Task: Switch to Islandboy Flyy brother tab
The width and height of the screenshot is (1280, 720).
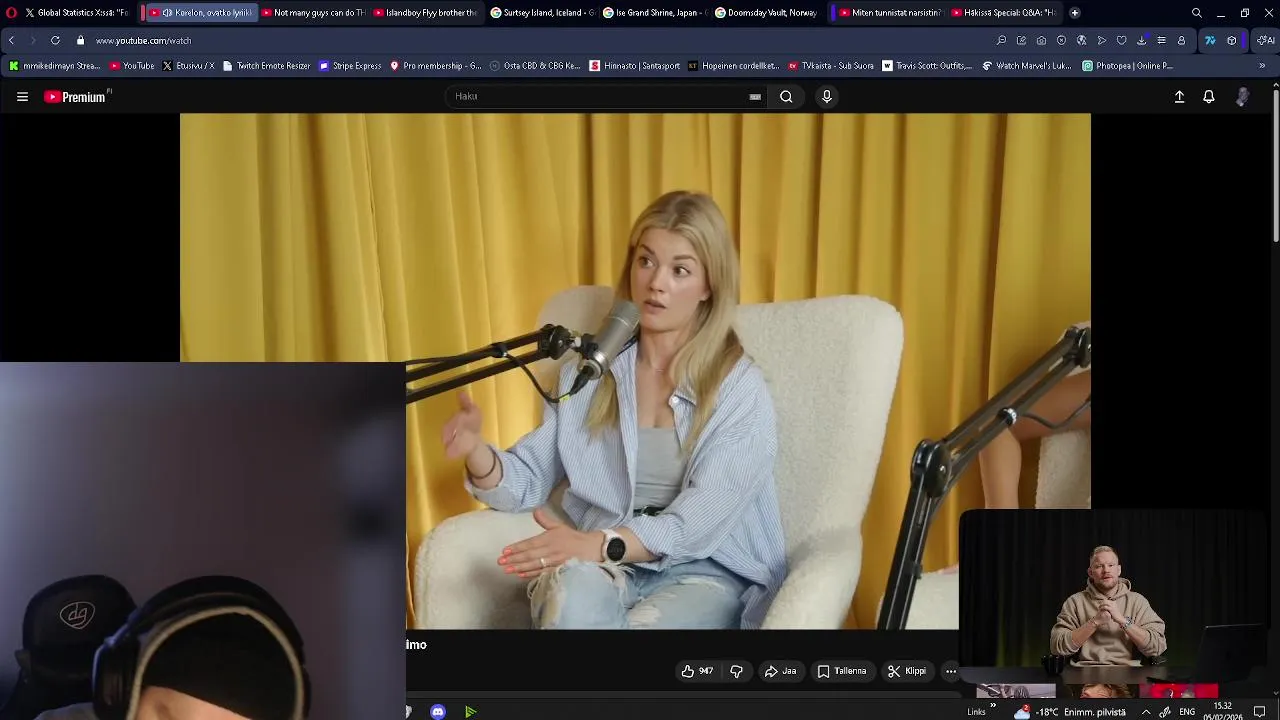Action: tap(425, 13)
